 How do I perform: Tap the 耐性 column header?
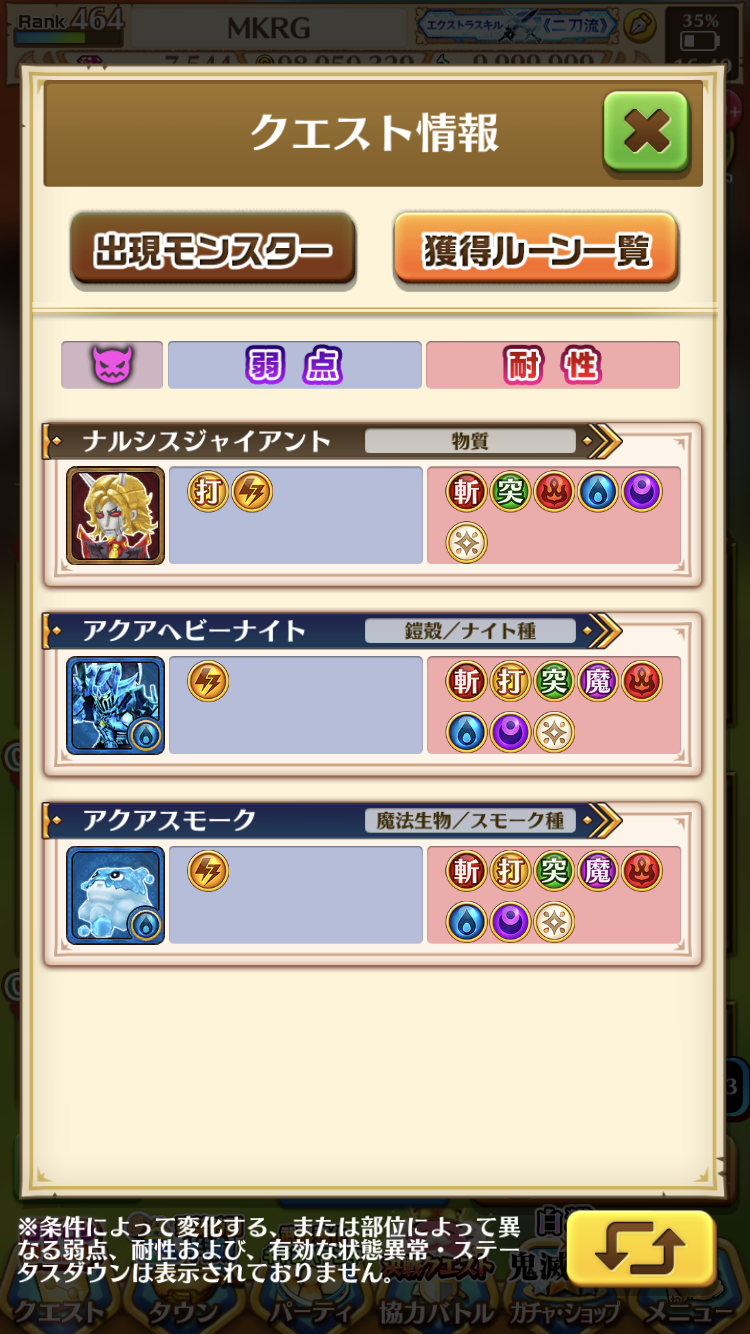click(553, 365)
